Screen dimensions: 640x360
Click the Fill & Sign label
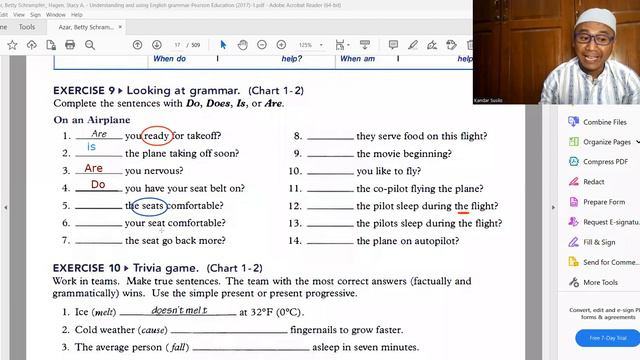point(599,242)
